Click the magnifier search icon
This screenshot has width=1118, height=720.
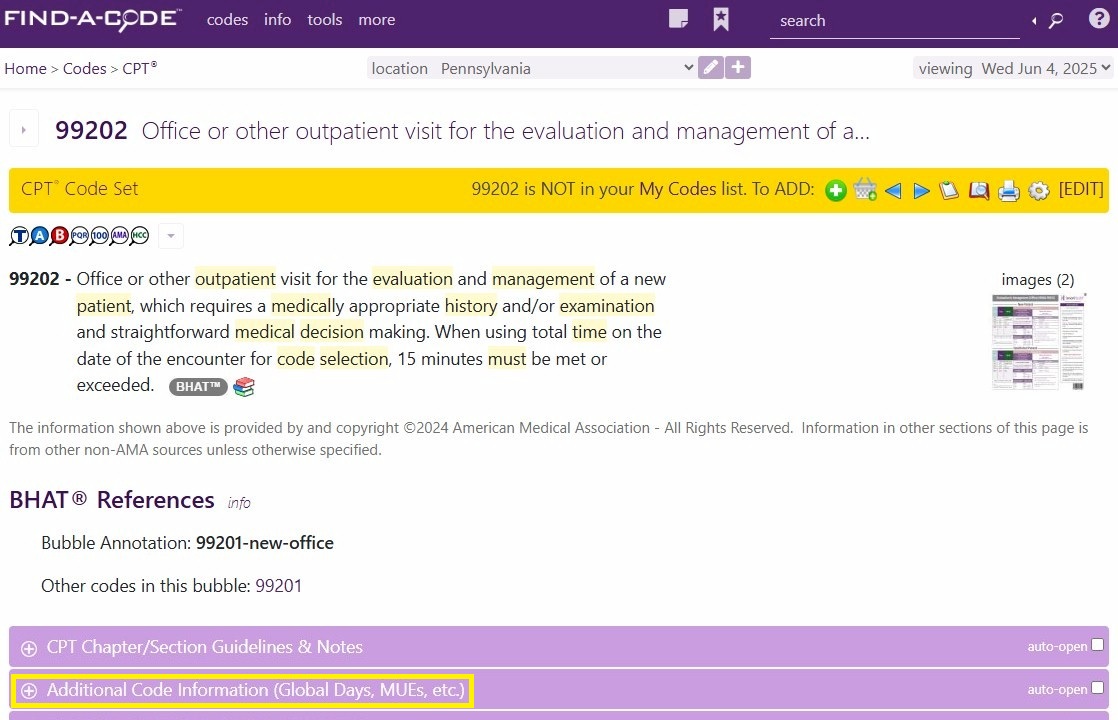(x=1056, y=21)
